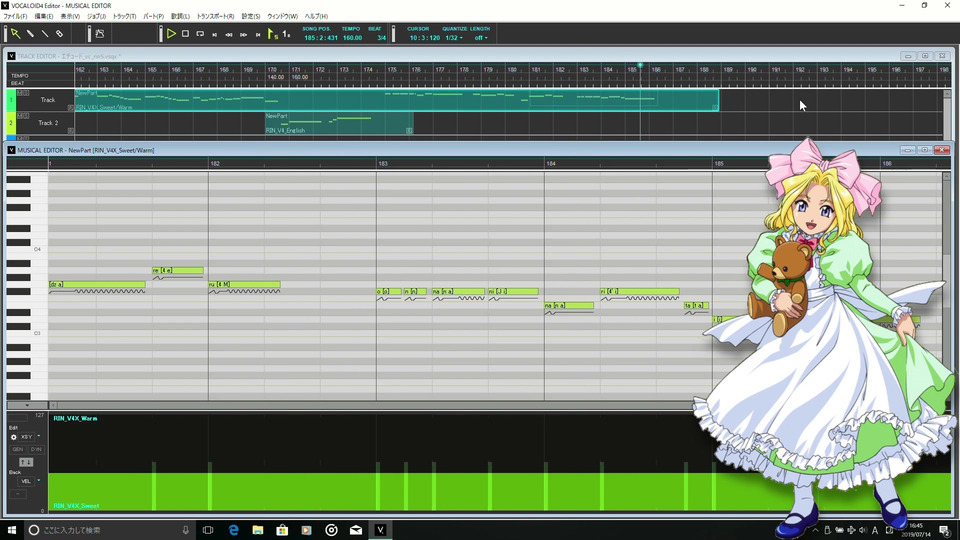
Task: Open the File menu
Action: click(x=15, y=17)
